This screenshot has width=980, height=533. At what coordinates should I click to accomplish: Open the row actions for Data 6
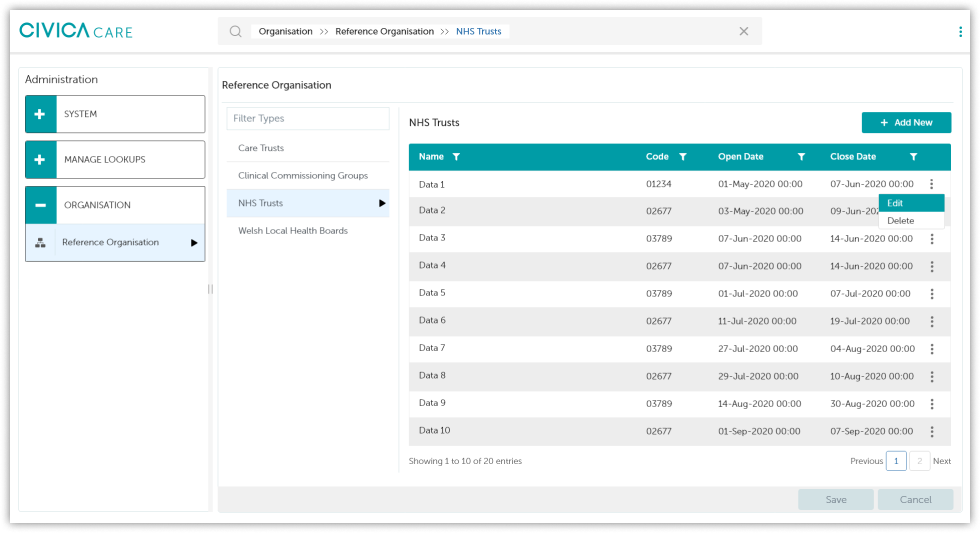click(932, 321)
